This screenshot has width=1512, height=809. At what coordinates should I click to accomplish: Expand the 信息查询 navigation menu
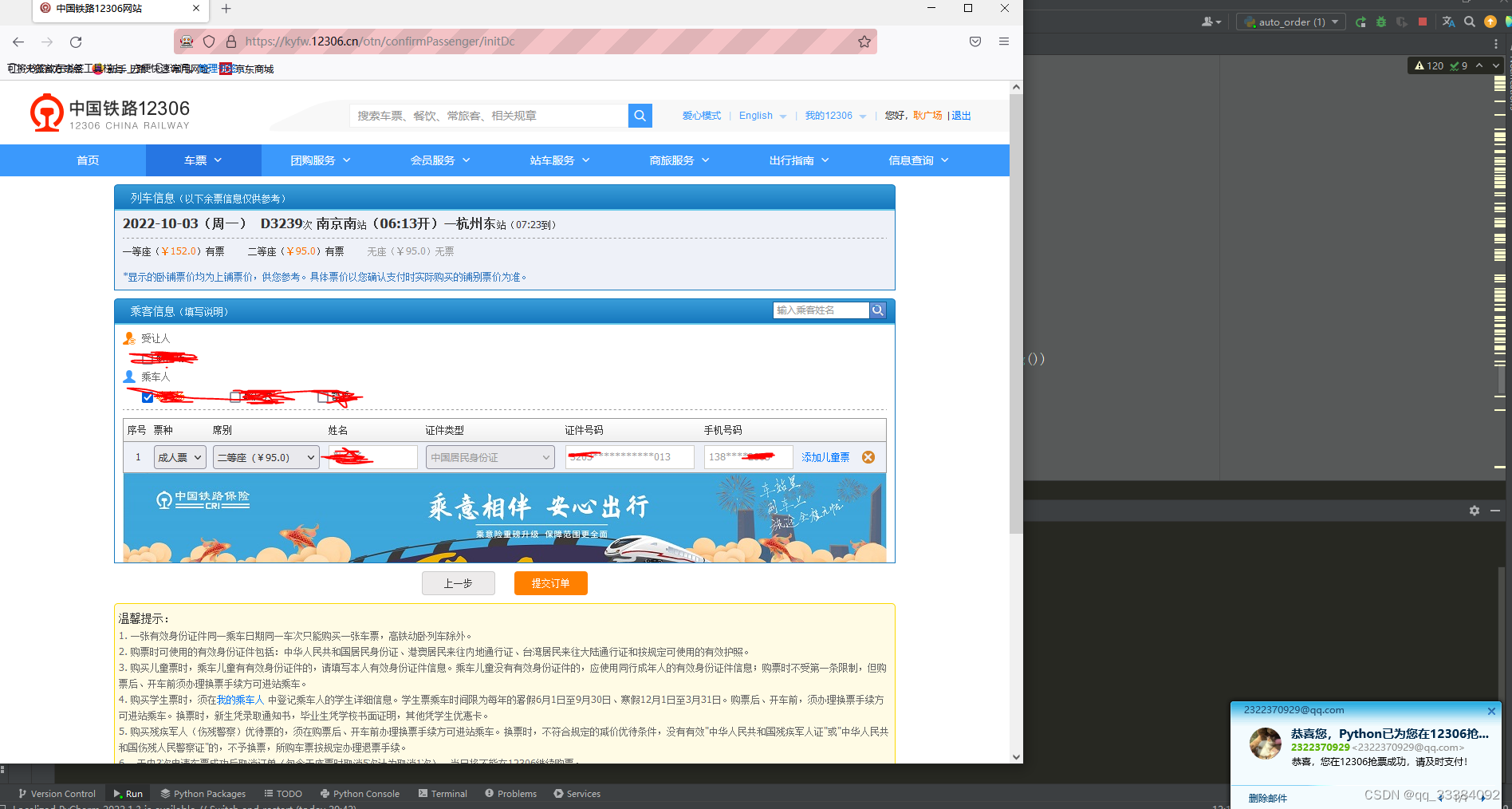[x=919, y=160]
